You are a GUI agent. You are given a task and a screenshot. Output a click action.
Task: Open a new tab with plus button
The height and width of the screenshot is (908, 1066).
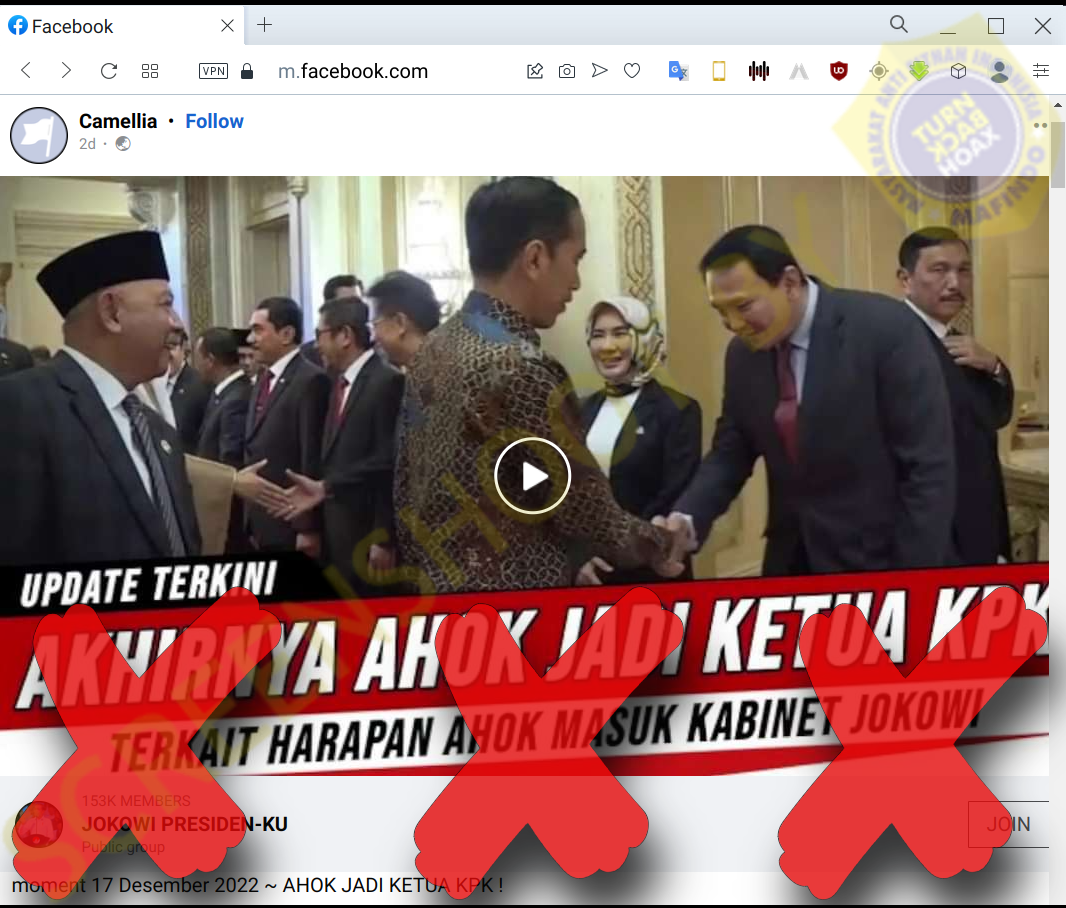(264, 26)
